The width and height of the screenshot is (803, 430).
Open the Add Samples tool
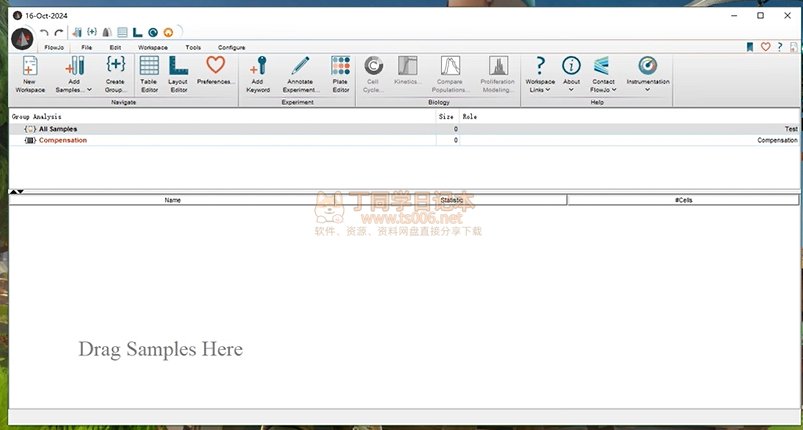74,75
